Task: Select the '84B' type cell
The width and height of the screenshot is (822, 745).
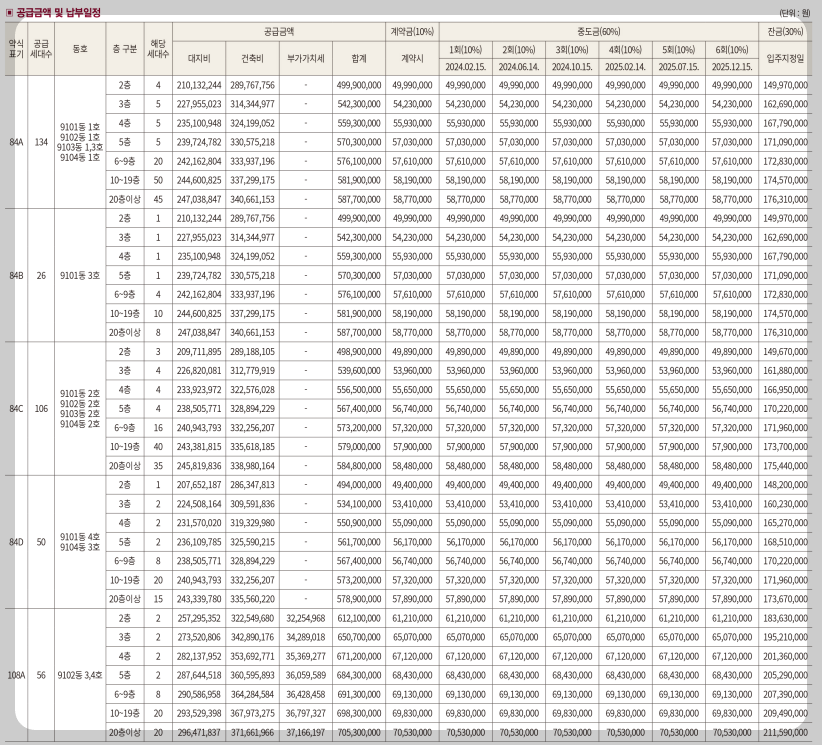Action: click(x=16, y=275)
